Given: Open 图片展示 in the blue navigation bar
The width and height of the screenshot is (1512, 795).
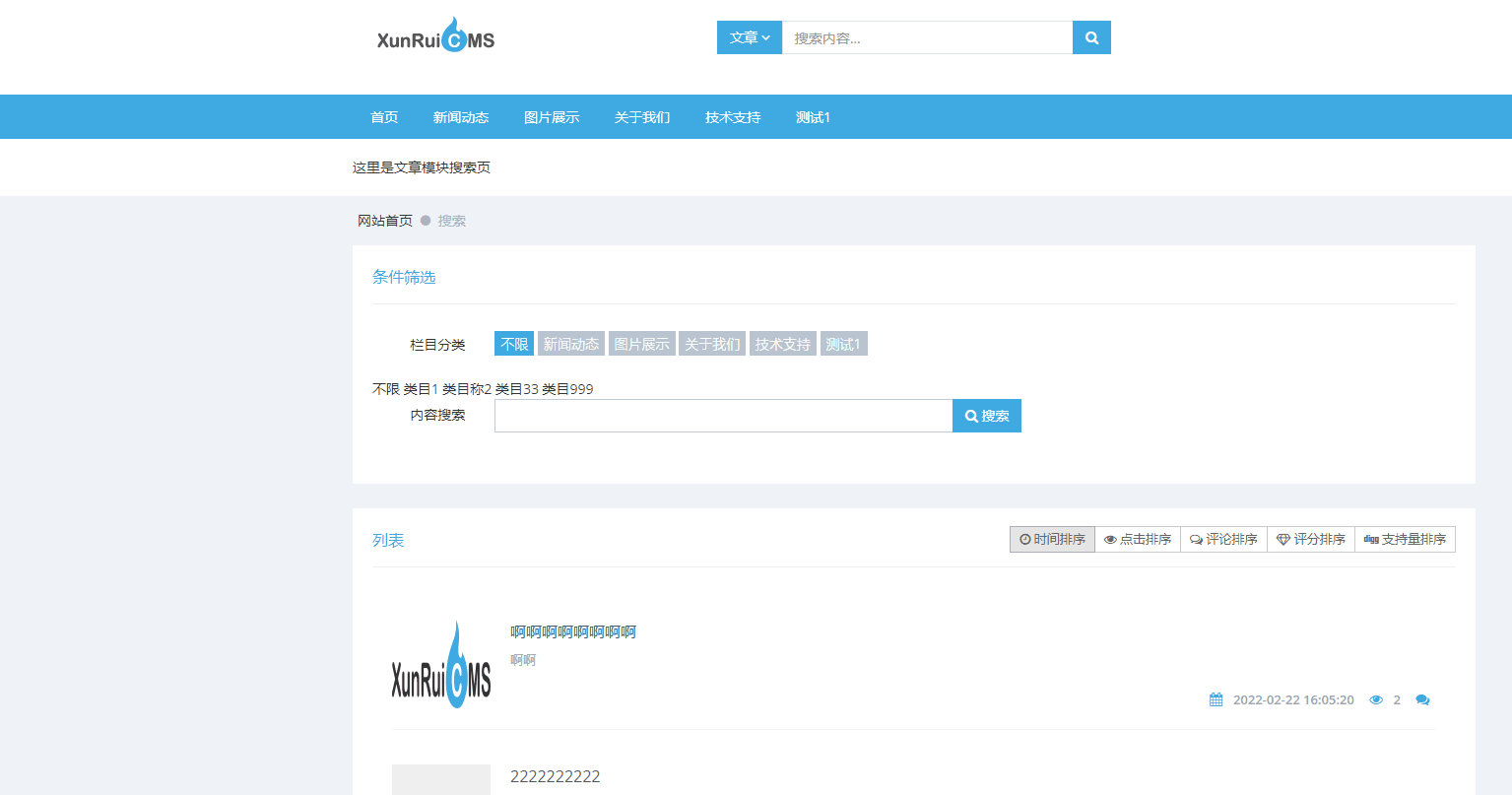Looking at the screenshot, I should point(552,117).
